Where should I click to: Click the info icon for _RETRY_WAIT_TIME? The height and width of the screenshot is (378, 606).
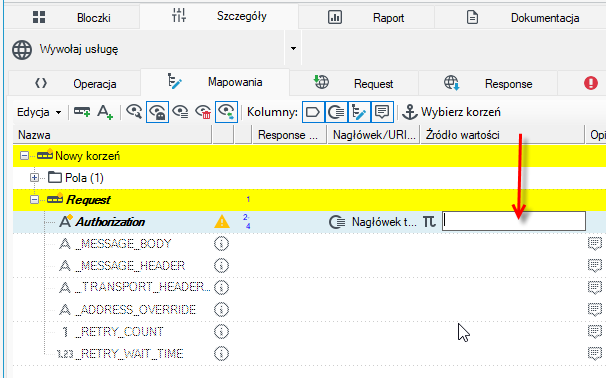(x=221, y=354)
